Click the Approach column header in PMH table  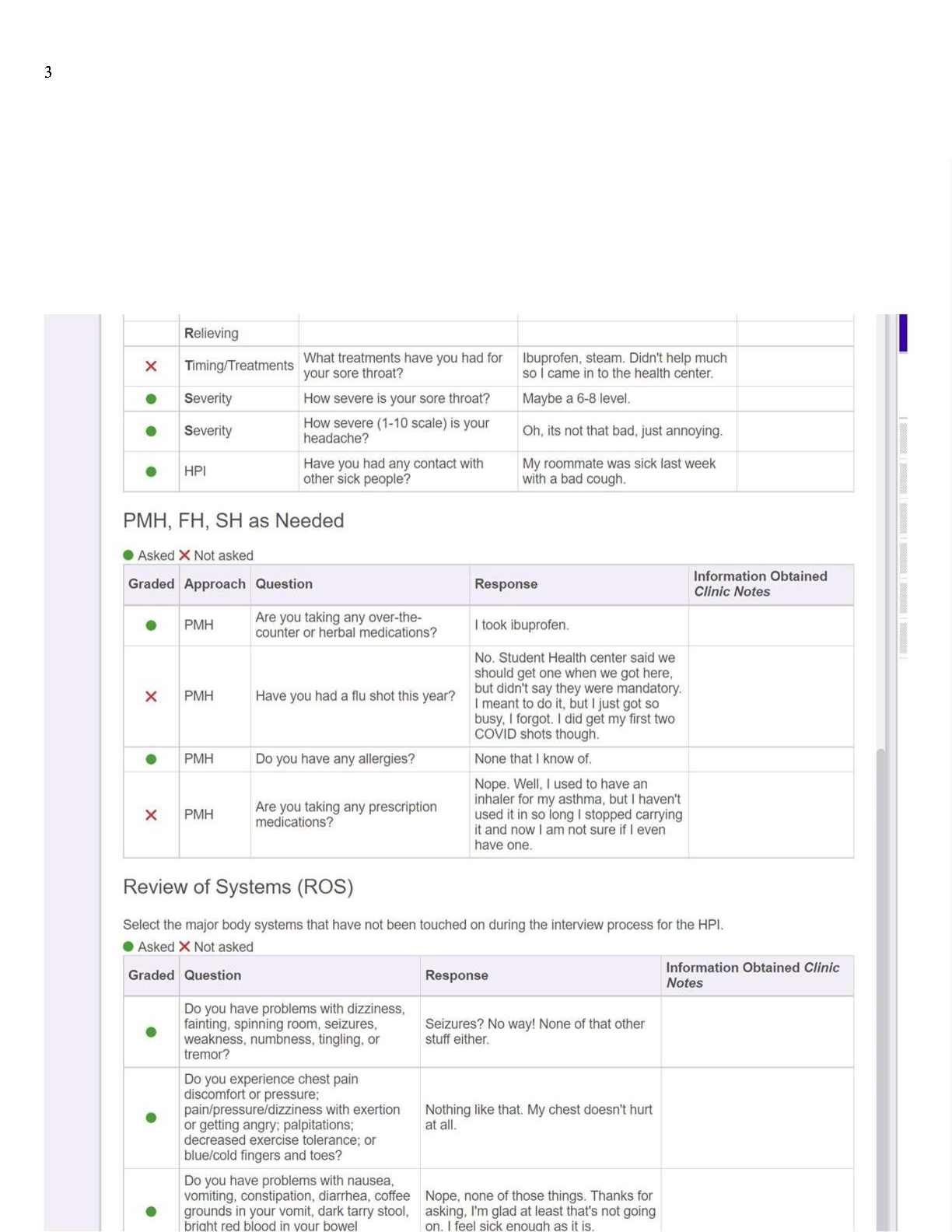coord(215,584)
